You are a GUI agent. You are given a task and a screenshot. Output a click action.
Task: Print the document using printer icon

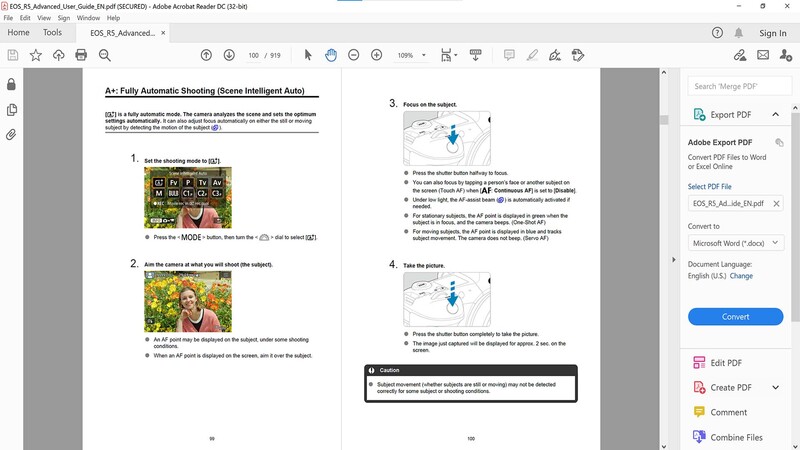pyautogui.click(x=81, y=55)
